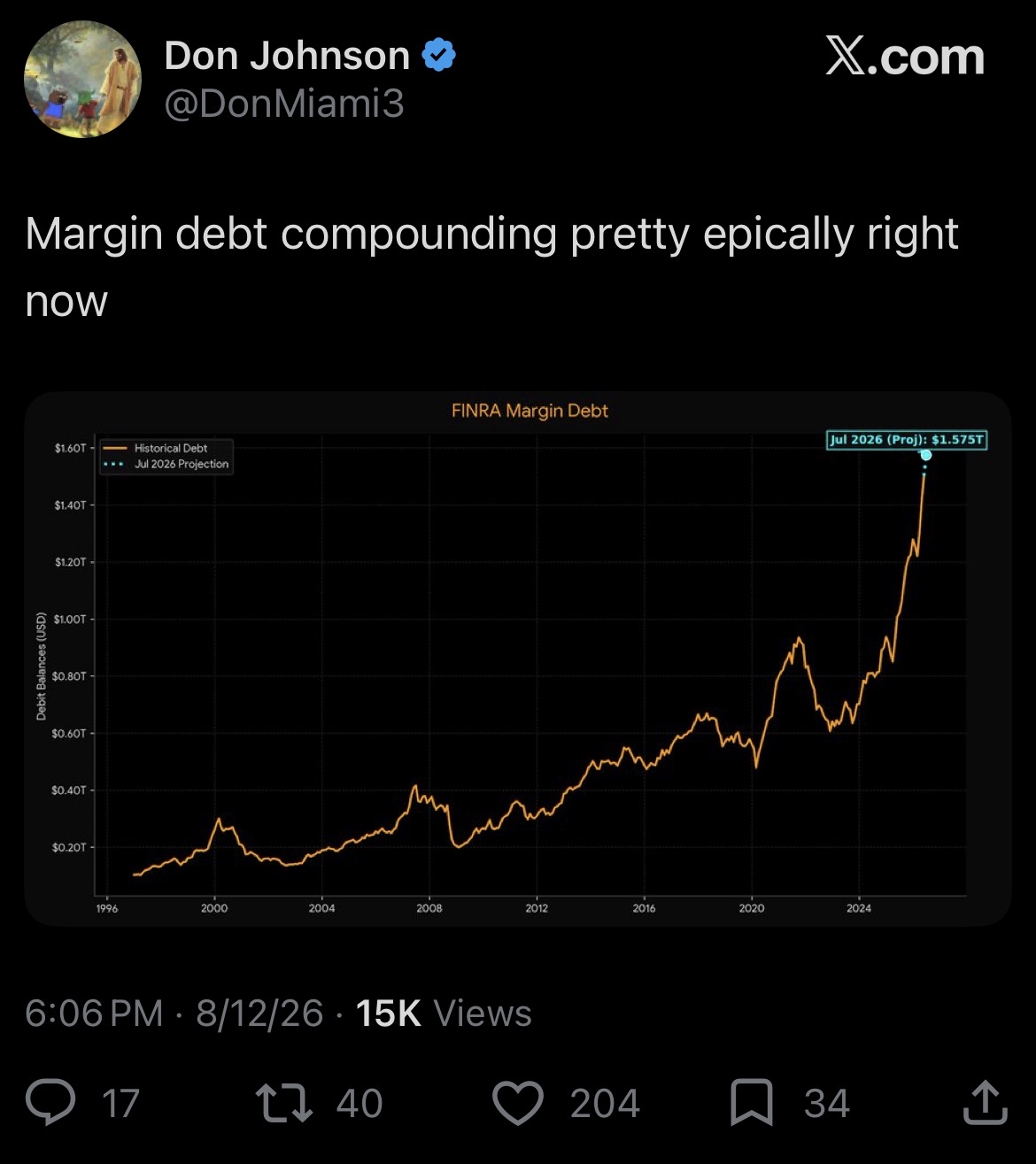This screenshot has height=1164, width=1036.
Task: Like the post with heart icon
Action: 517,1103
